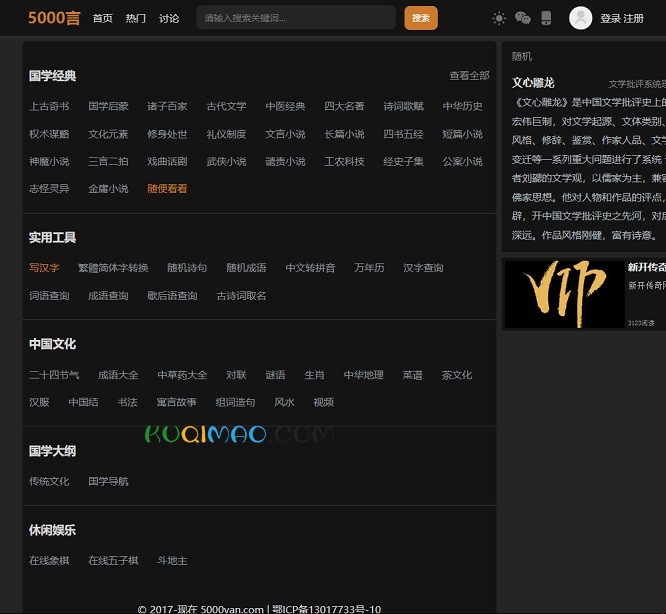Open the 国学导航 link
Screen dimensions: 666x614
click(108, 482)
